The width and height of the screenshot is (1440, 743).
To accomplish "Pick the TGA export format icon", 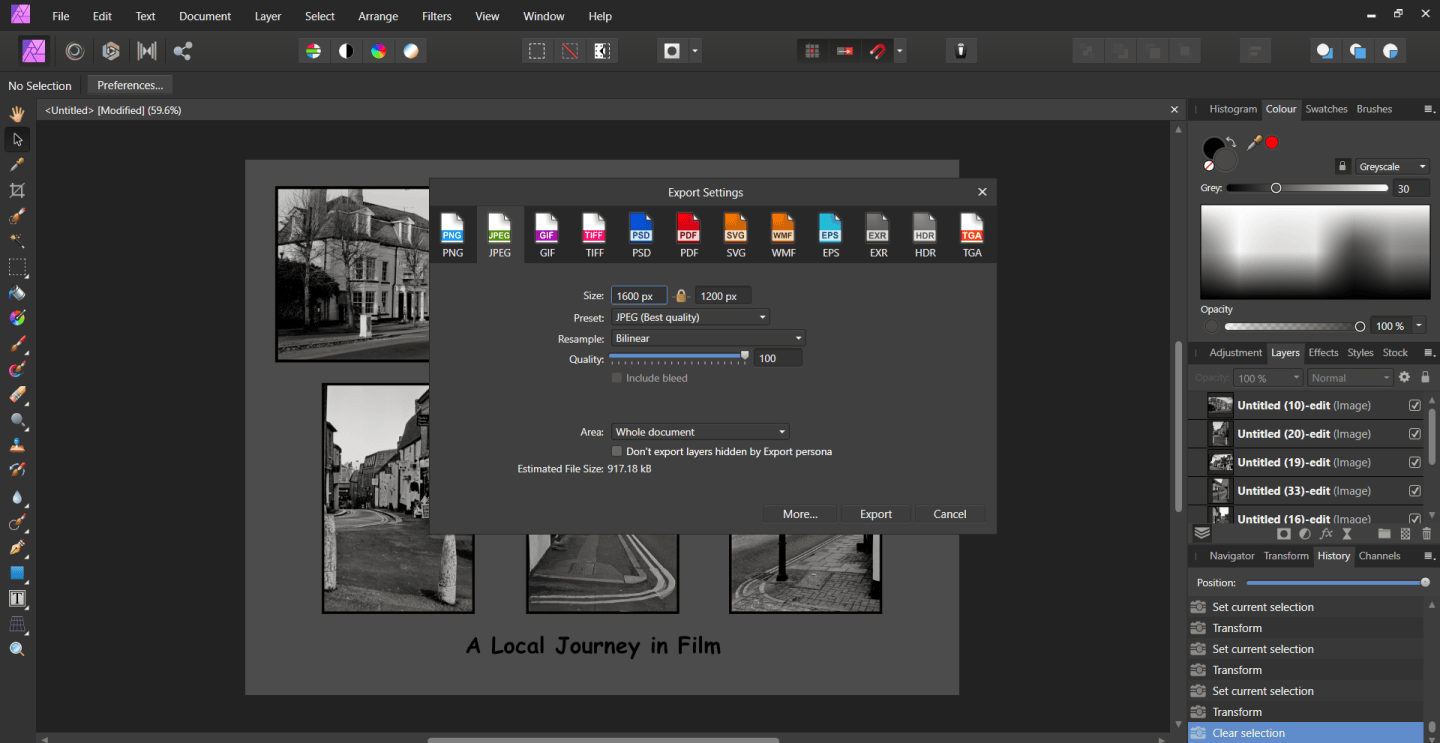I will coord(972,235).
